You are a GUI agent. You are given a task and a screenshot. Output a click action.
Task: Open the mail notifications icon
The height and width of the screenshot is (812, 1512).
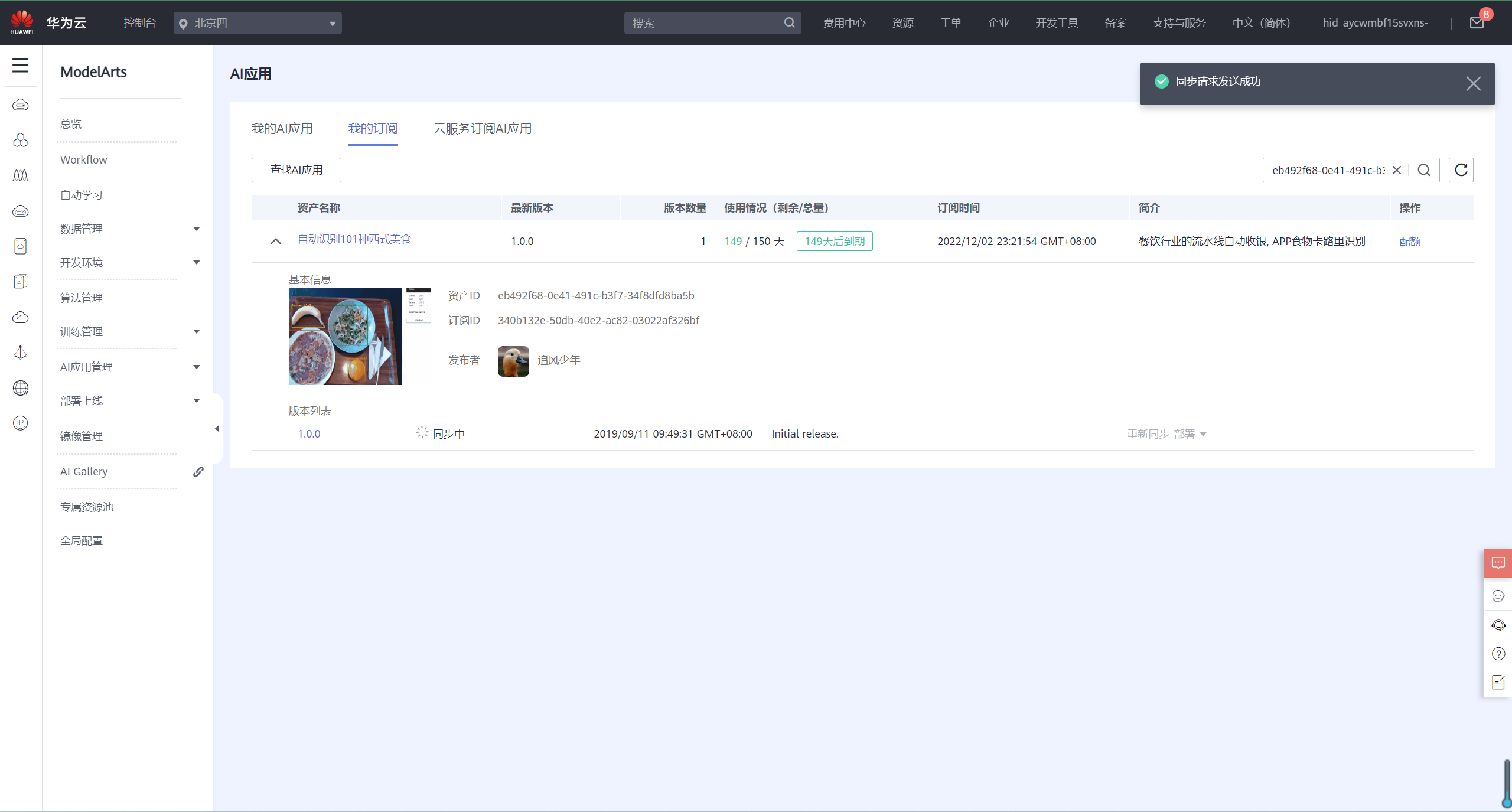1477,23
